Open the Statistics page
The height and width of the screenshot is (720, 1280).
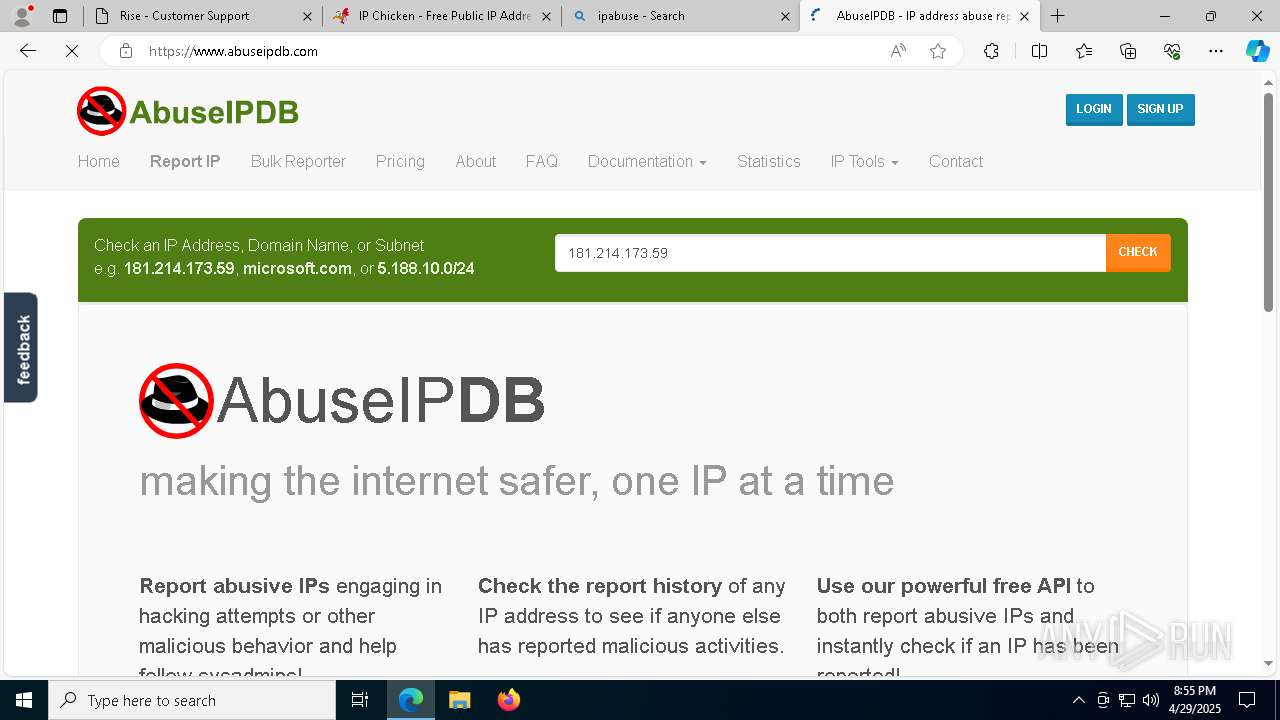point(769,161)
